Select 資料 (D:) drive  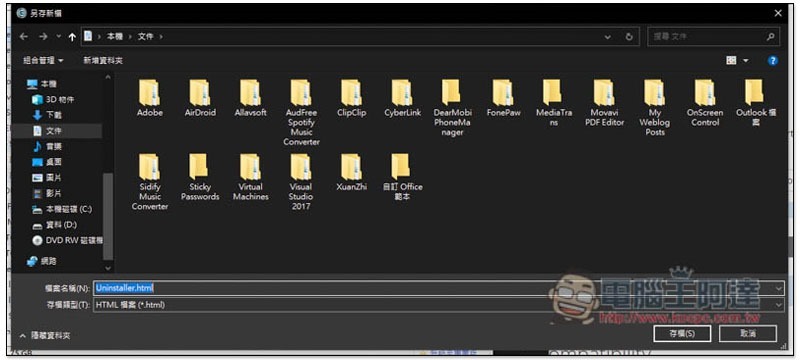(x=55, y=225)
